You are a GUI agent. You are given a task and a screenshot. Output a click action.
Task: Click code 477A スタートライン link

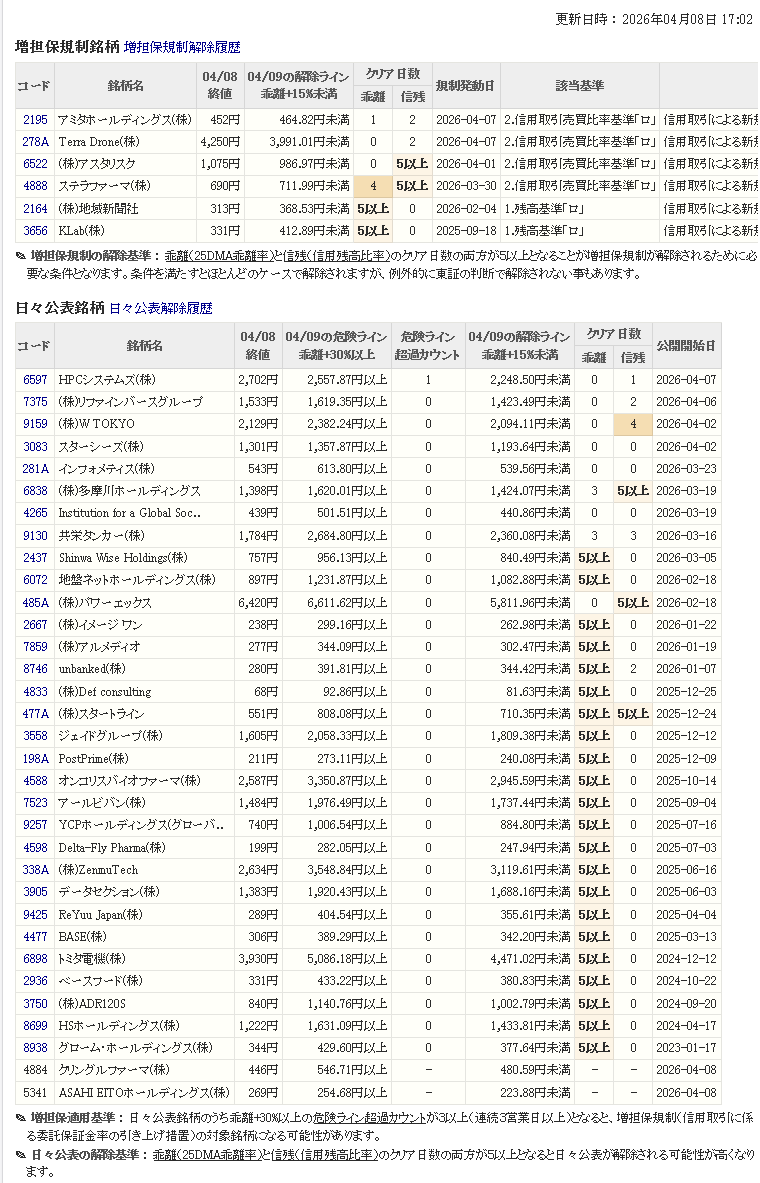pyautogui.click(x=35, y=714)
